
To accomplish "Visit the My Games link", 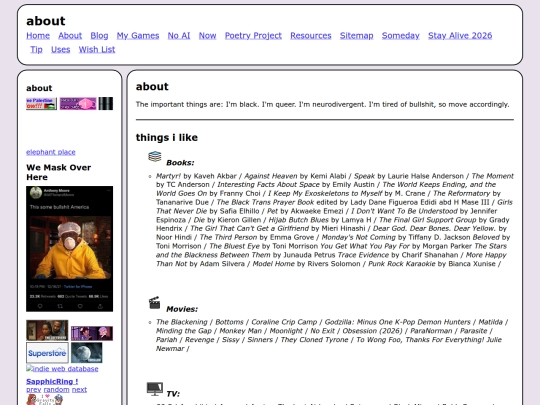I will [138, 35].
